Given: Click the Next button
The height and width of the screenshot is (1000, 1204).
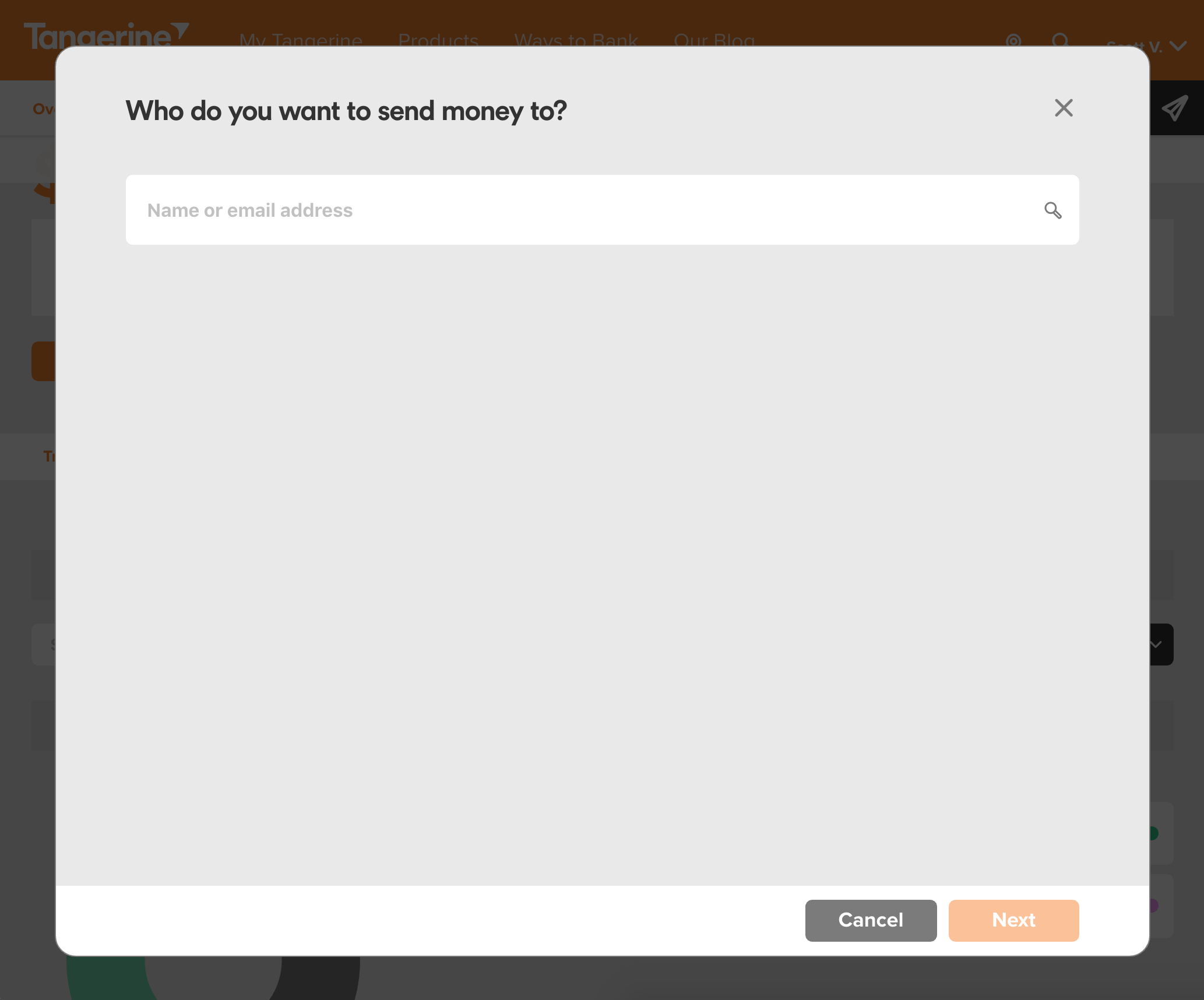Looking at the screenshot, I should click(x=1014, y=920).
